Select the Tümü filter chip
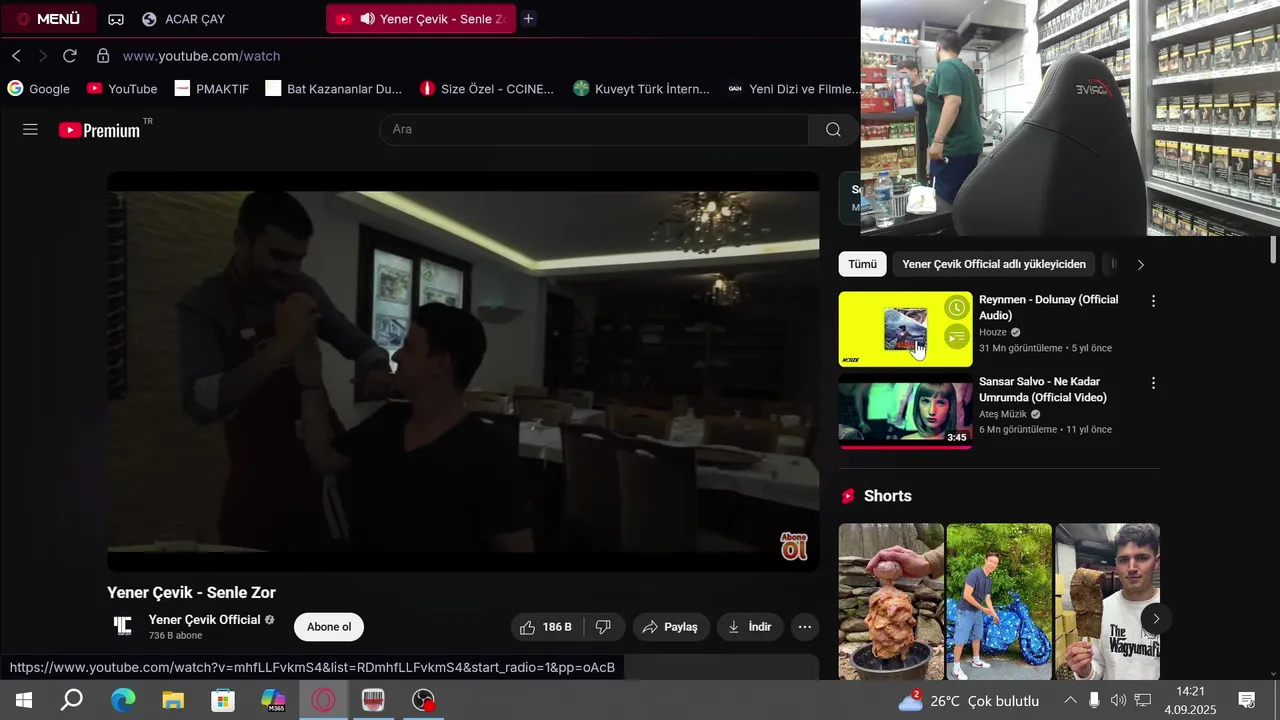 (x=862, y=264)
